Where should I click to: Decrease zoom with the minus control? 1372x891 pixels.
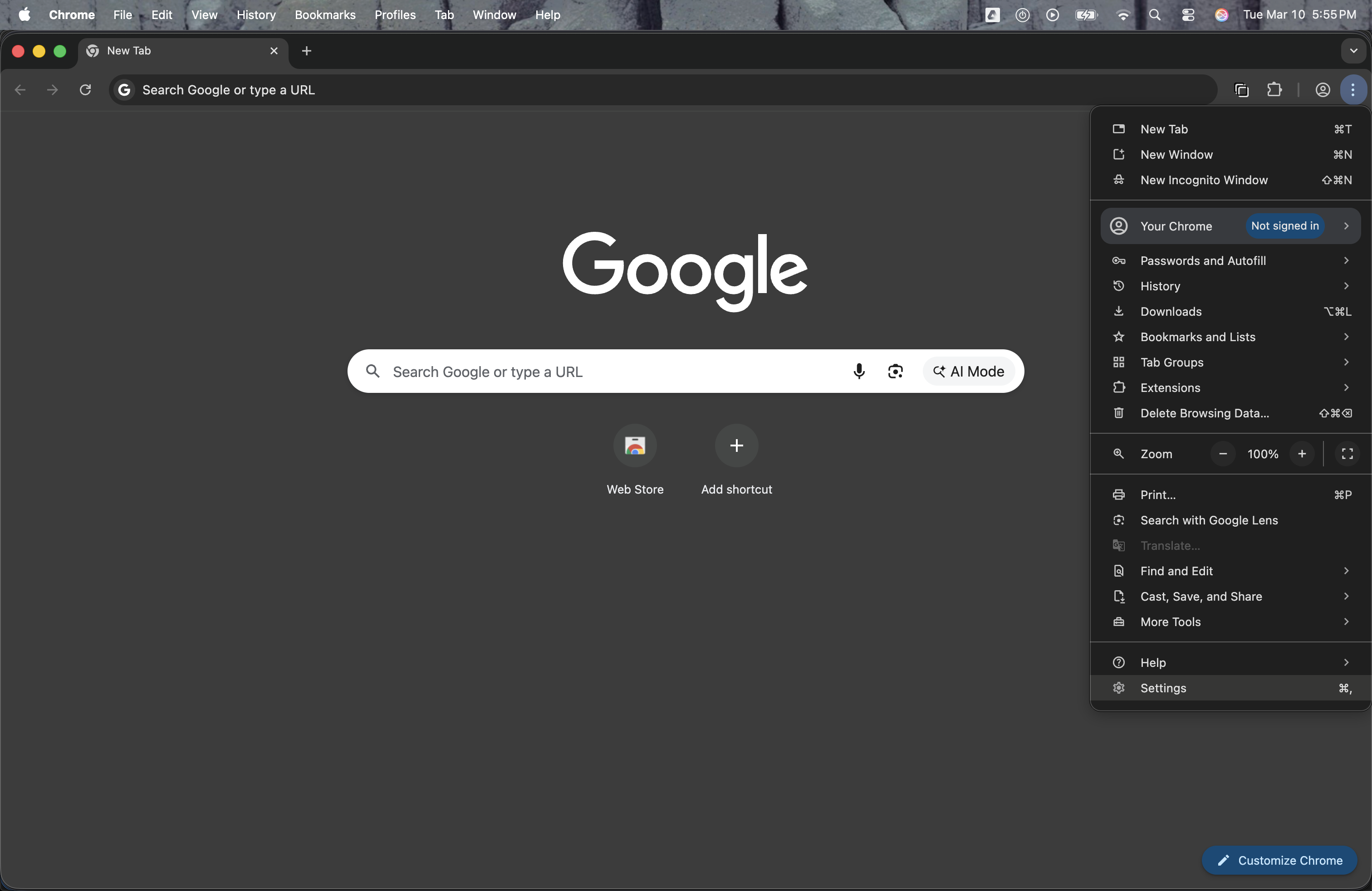1223,454
